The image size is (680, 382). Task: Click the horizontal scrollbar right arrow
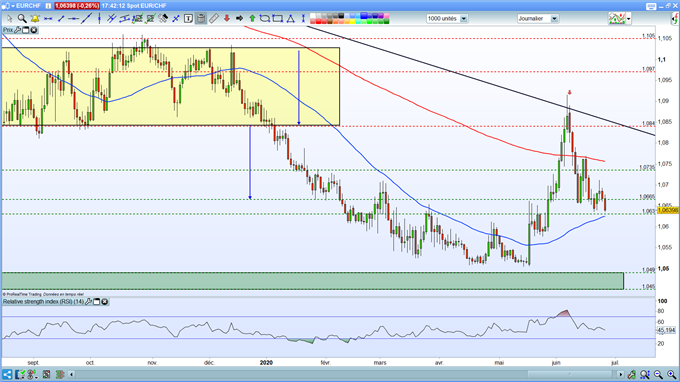(x=621, y=374)
